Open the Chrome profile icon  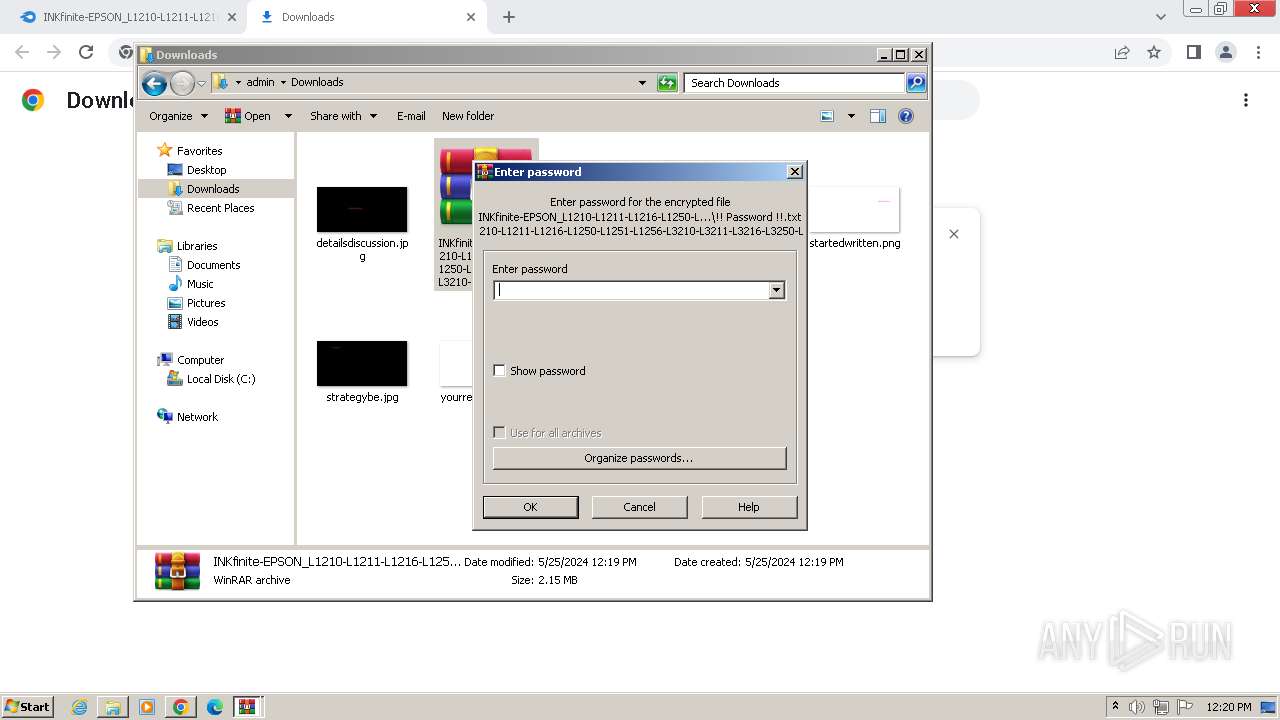click(x=1225, y=52)
